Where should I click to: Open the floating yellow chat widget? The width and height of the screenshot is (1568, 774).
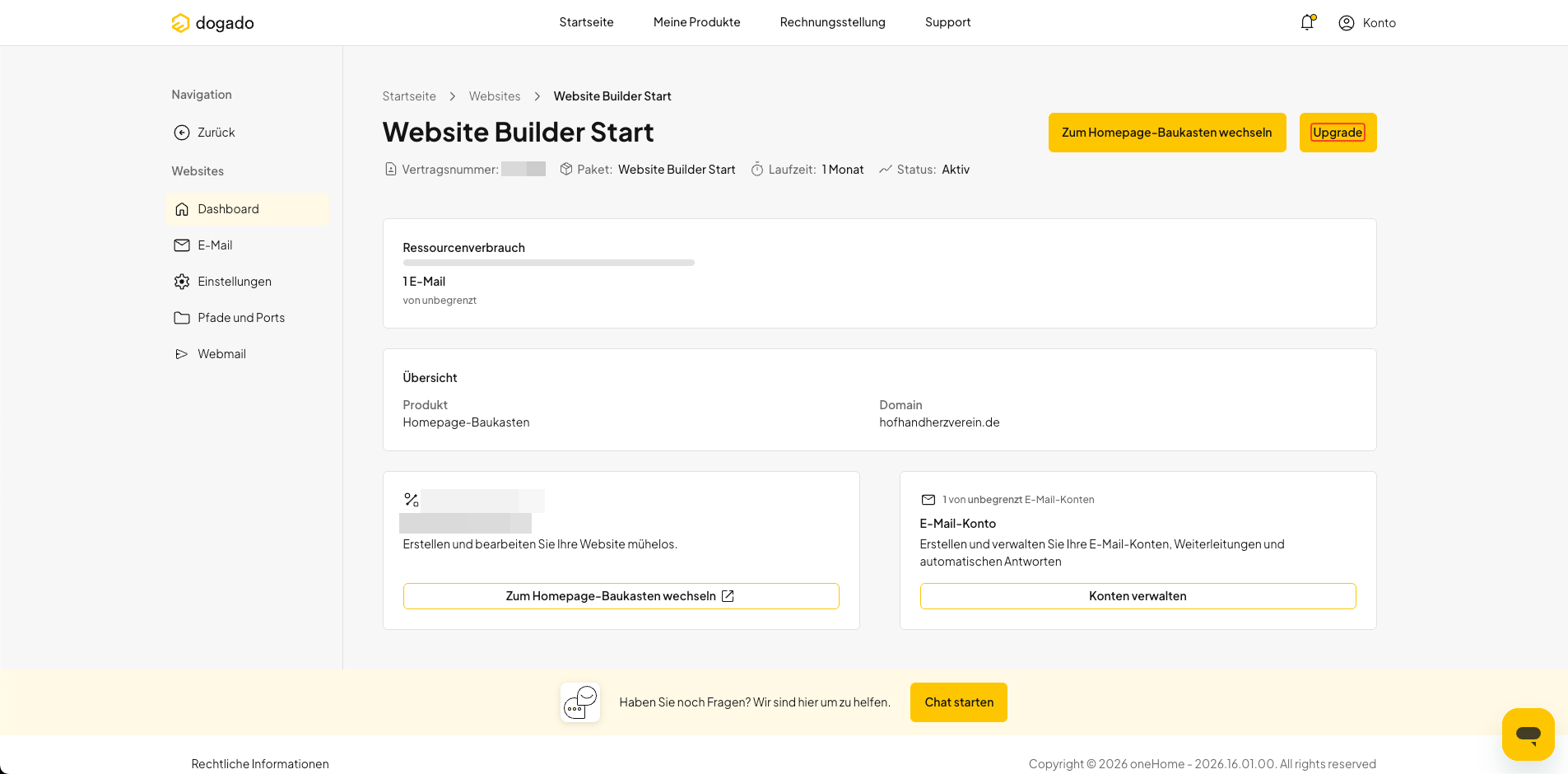pos(1528,734)
